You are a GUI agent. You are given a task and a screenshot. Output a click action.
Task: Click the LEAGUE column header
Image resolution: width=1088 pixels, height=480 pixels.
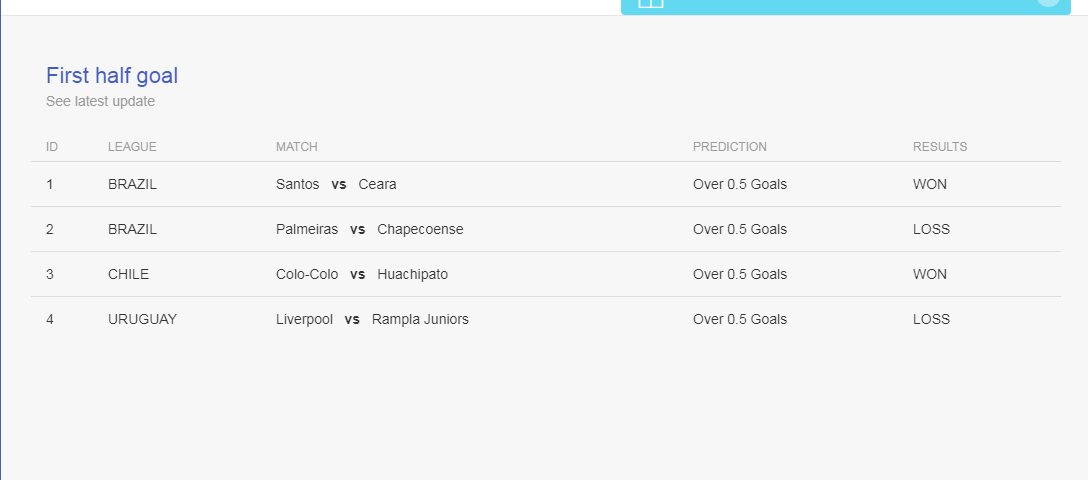click(x=132, y=147)
